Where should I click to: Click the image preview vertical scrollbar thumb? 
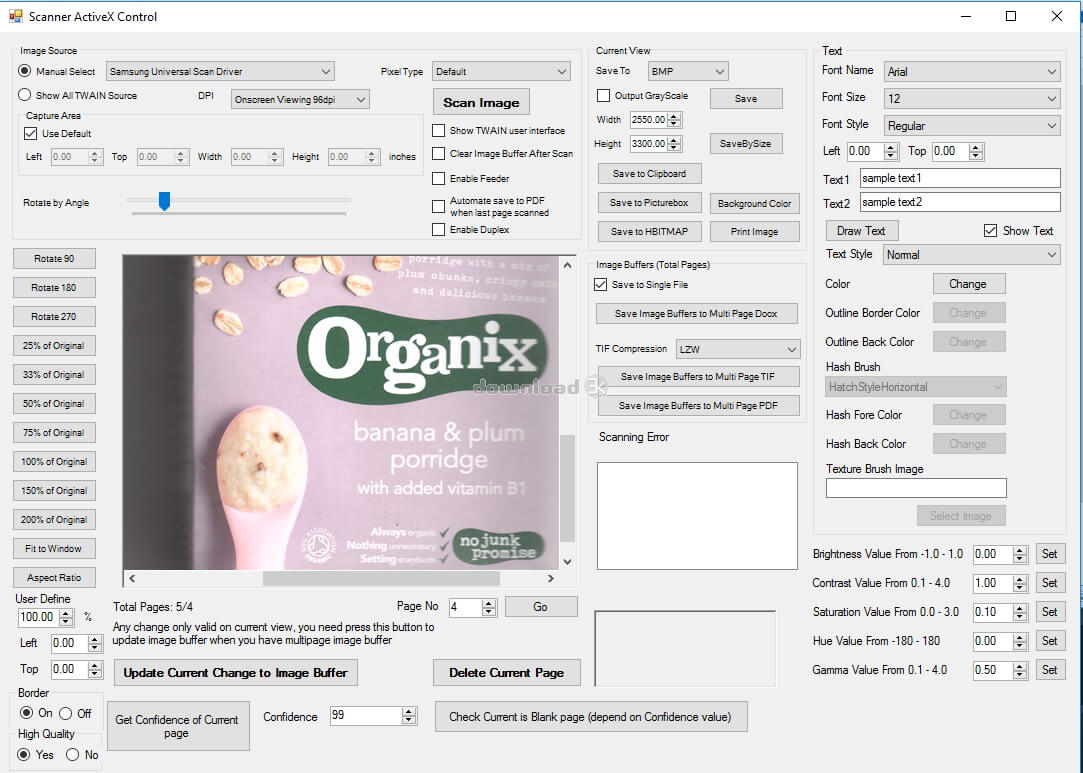tap(567, 488)
